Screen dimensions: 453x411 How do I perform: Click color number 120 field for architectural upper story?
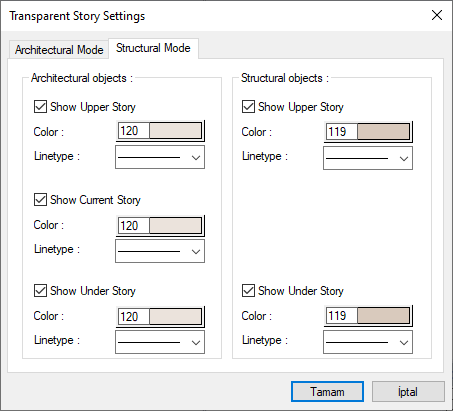133,131
